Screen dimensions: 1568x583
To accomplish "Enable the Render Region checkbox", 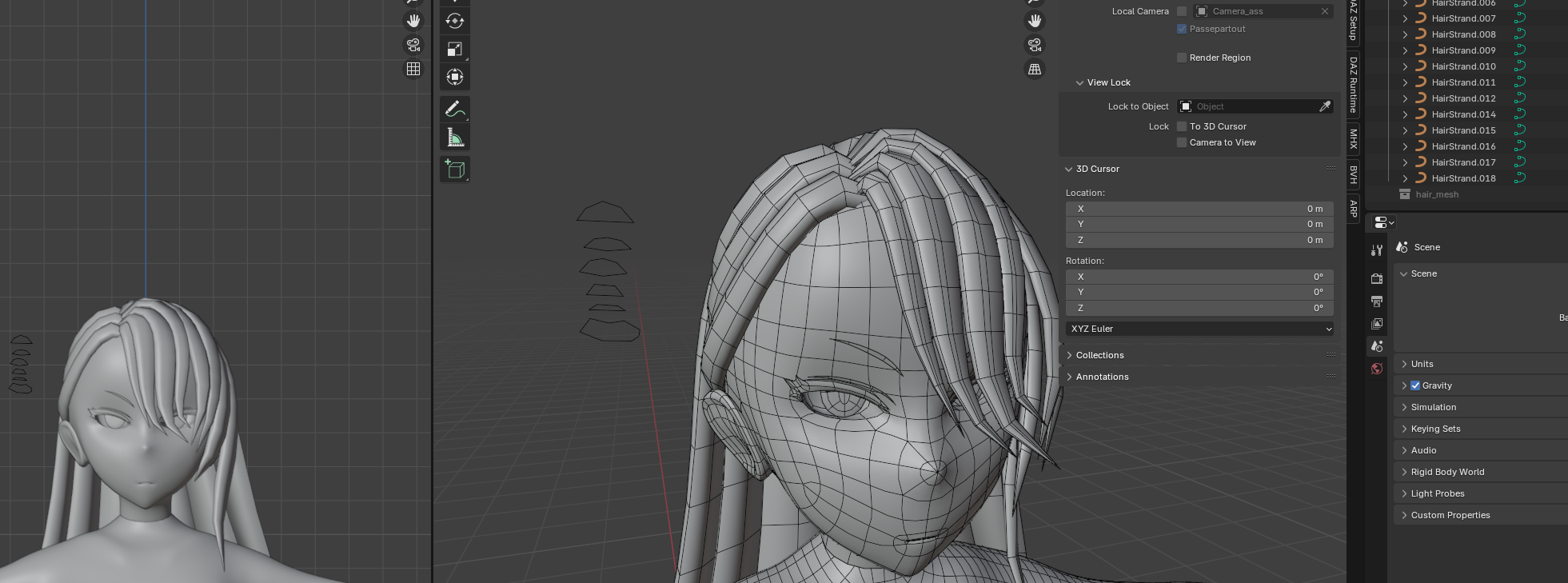I will 1182,58.
